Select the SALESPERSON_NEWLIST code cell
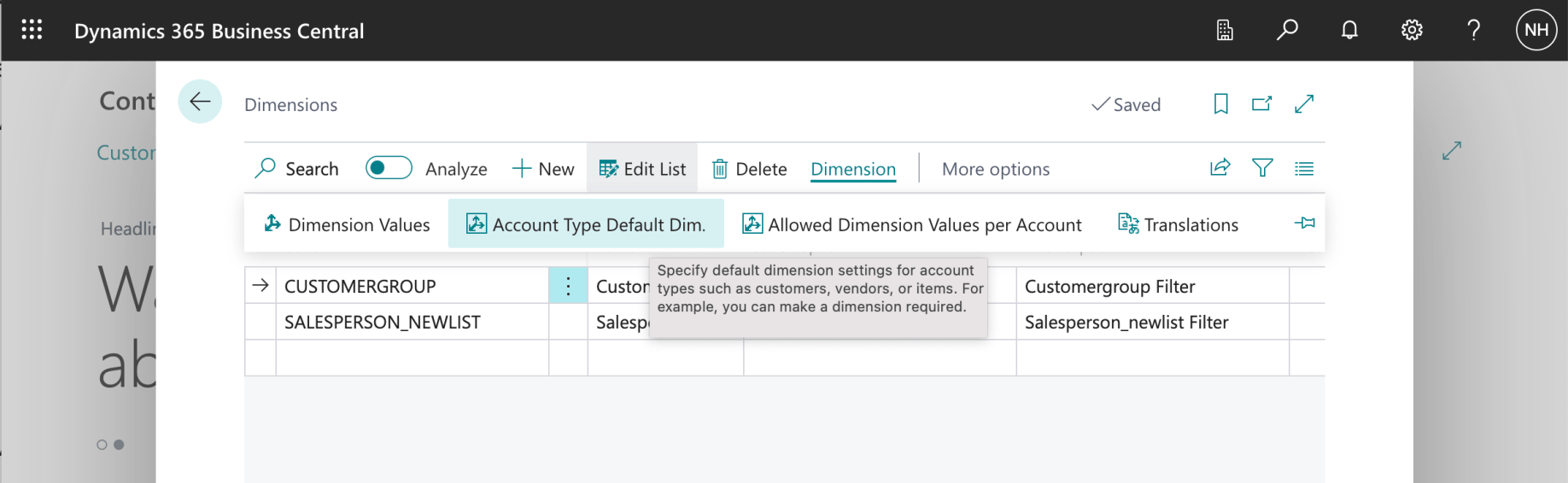This screenshot has width=1568, height=483. click(x=383, y=323)
